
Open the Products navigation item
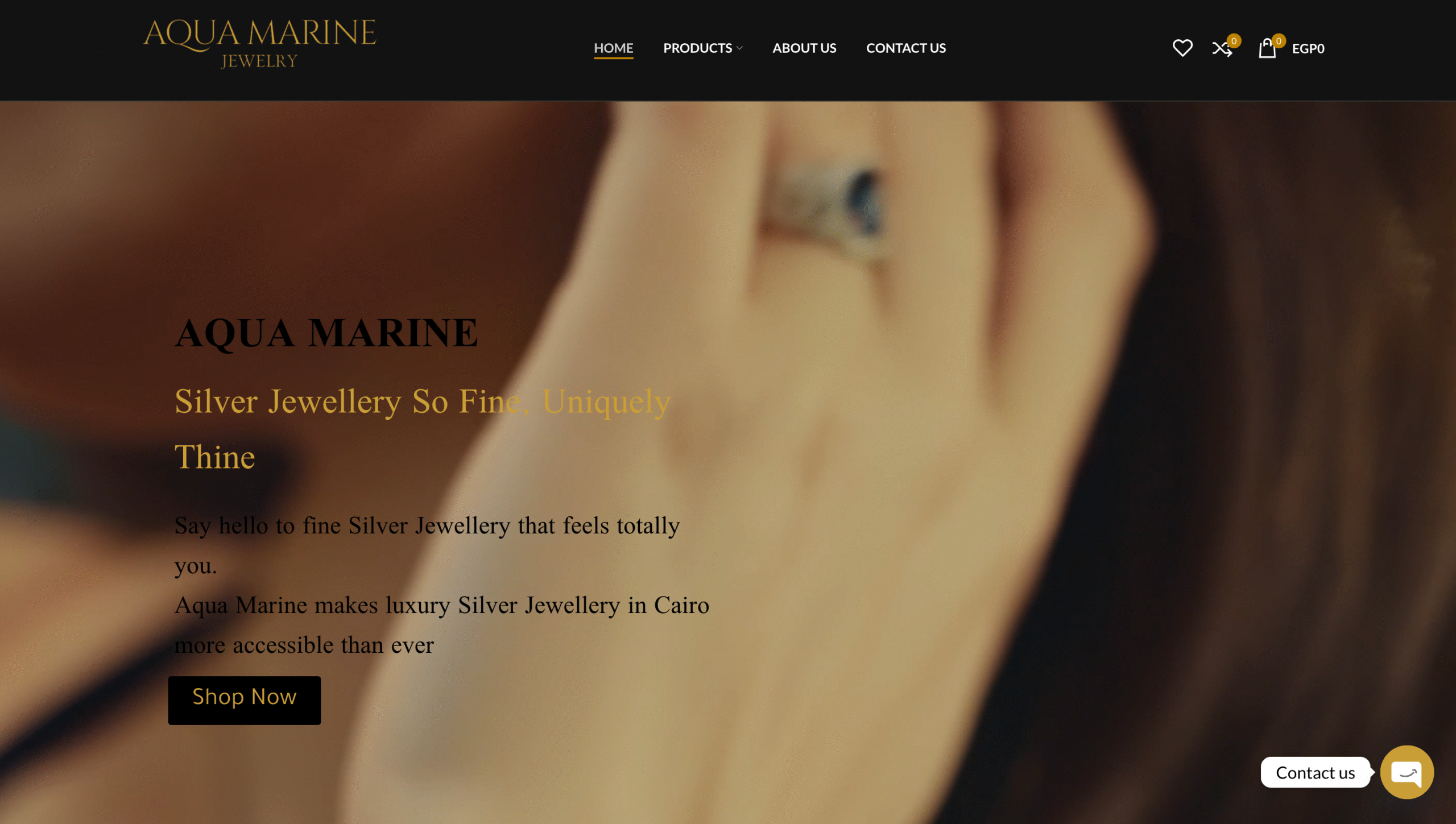[697, 48]
